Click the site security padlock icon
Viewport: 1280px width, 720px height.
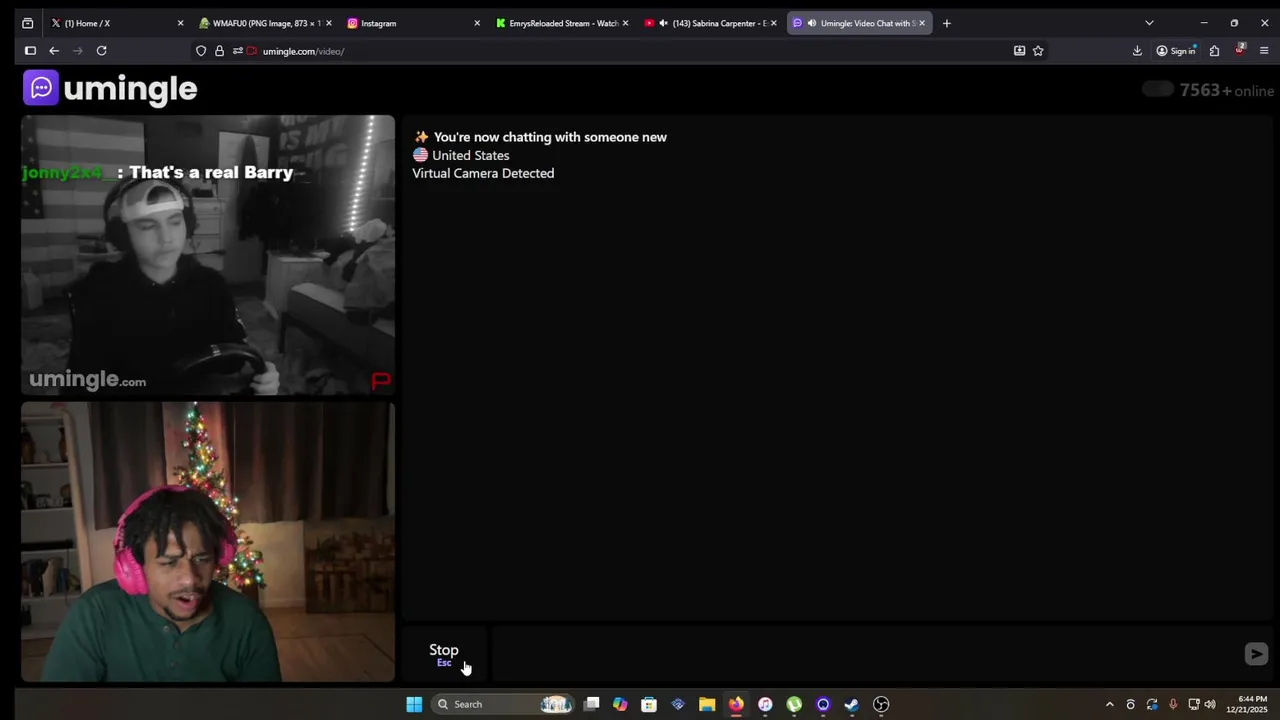coord(219,51)
